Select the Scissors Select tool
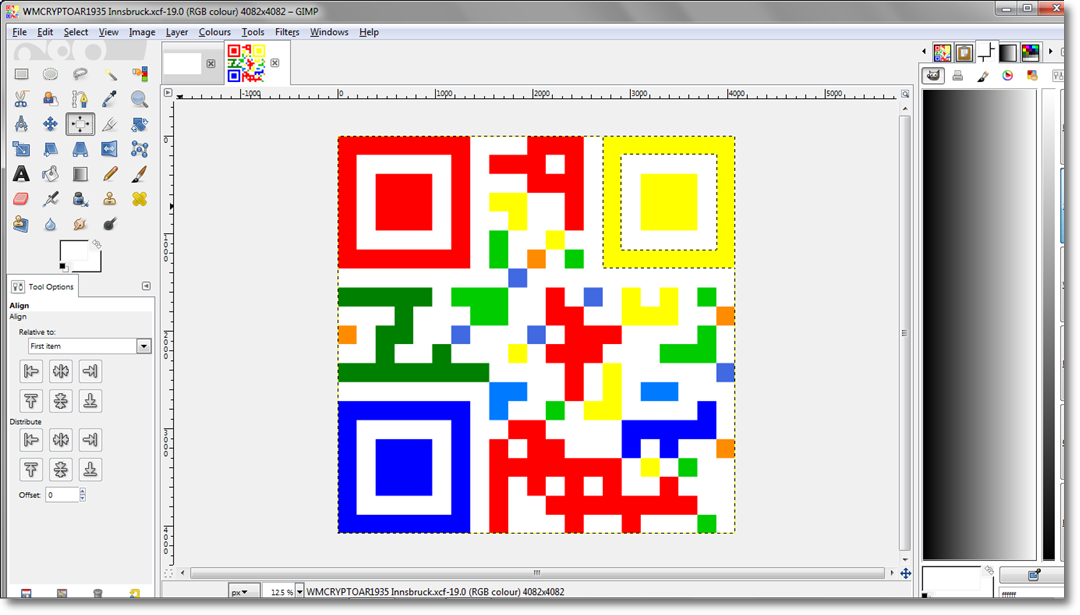The image size is (1080, 615). [x=21, y=99]
